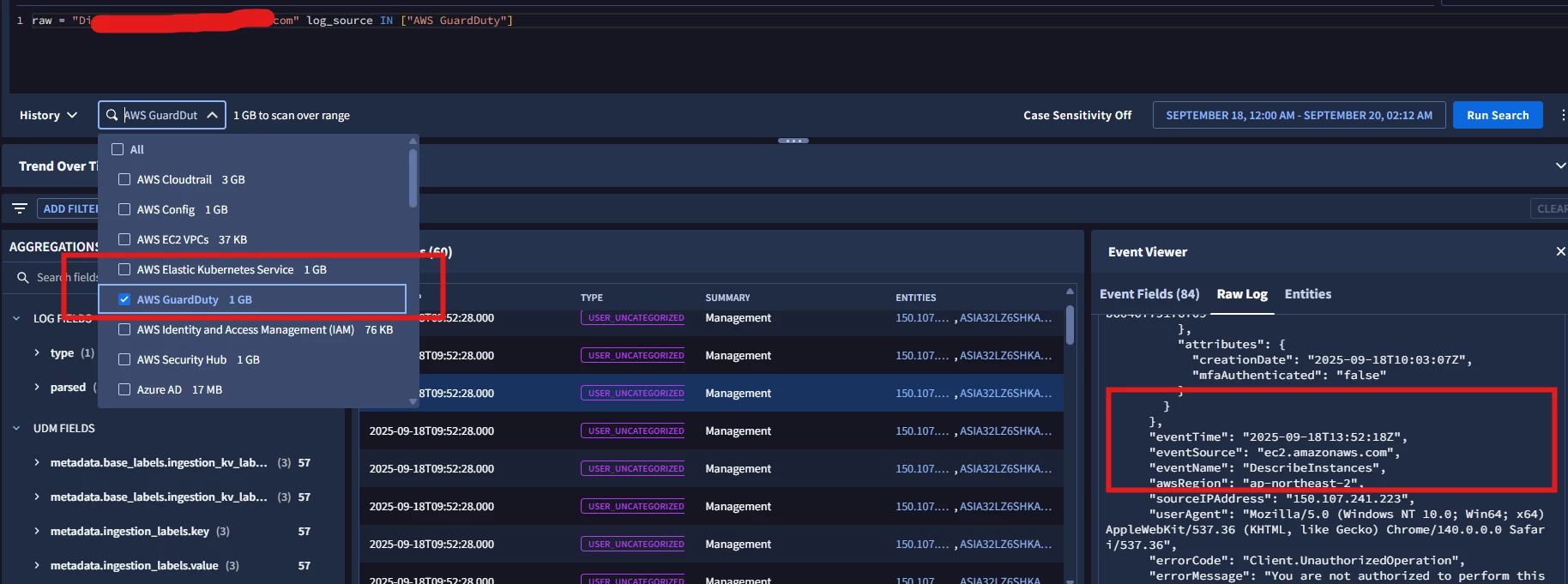
Task: Open the more options menu beside Run Search
Action: pyautogui.click(x=1563, y=115)
